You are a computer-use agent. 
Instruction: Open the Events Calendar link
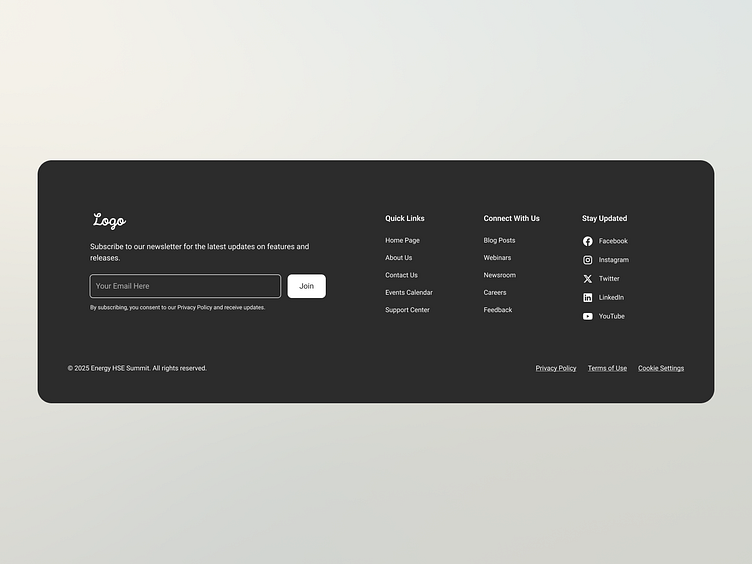click(409, 293)
